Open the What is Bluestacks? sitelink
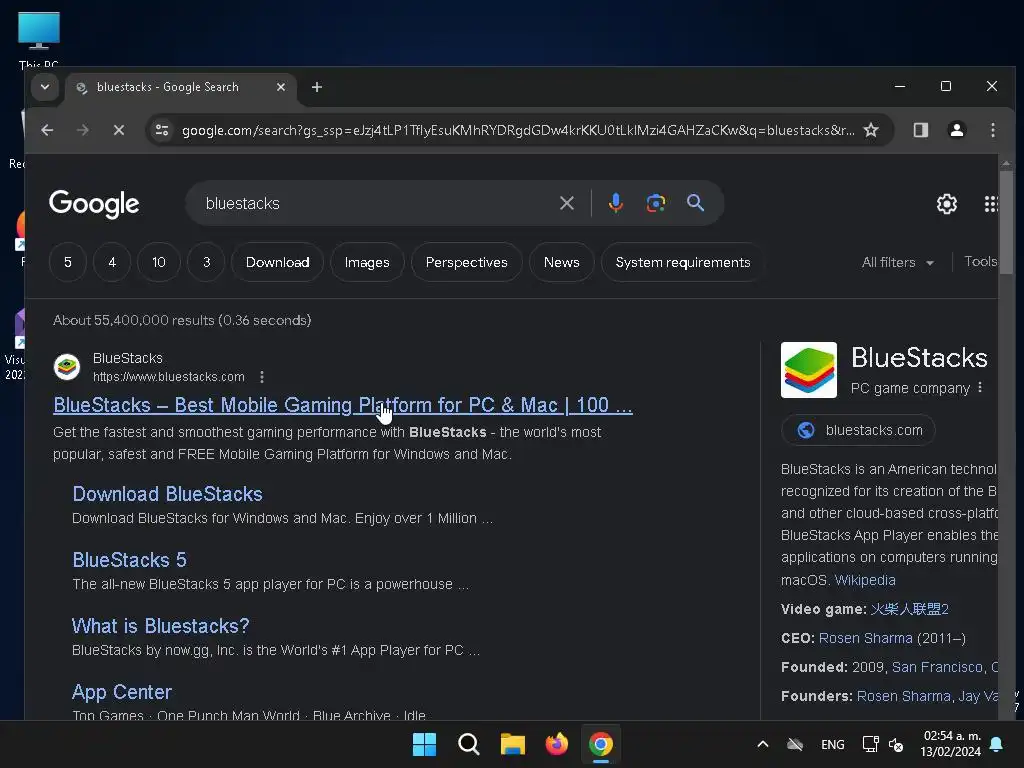Viewport: 1024px width, 768px height. 161,626
